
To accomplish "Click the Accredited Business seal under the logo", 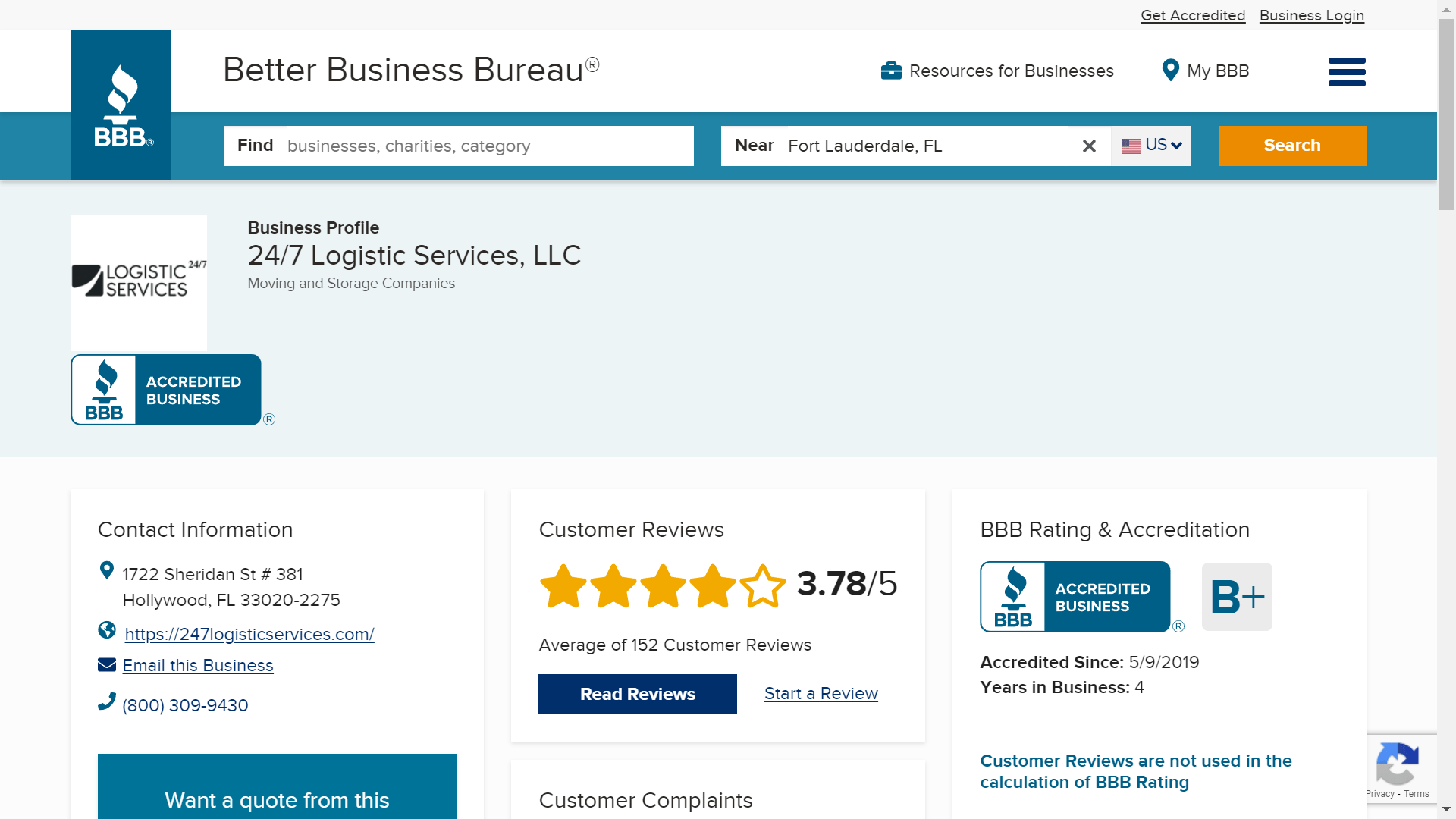I will click(x=166, y=390).
